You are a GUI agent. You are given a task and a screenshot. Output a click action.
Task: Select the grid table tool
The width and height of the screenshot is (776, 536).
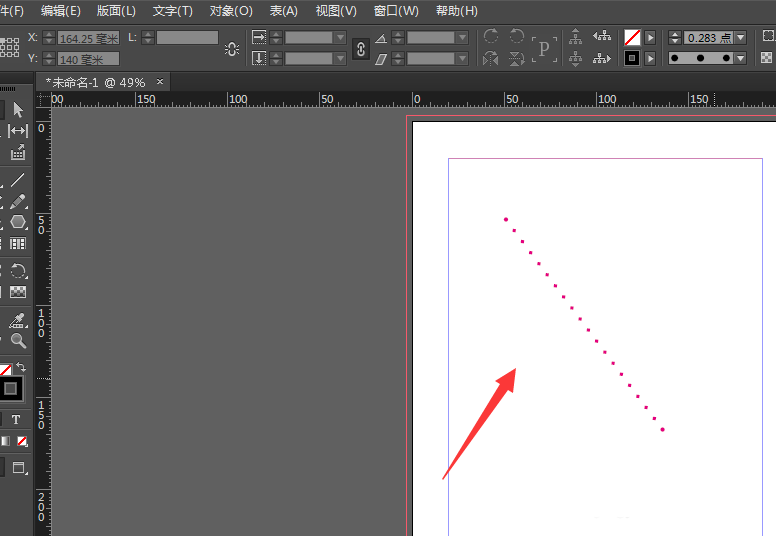point(18,244)
